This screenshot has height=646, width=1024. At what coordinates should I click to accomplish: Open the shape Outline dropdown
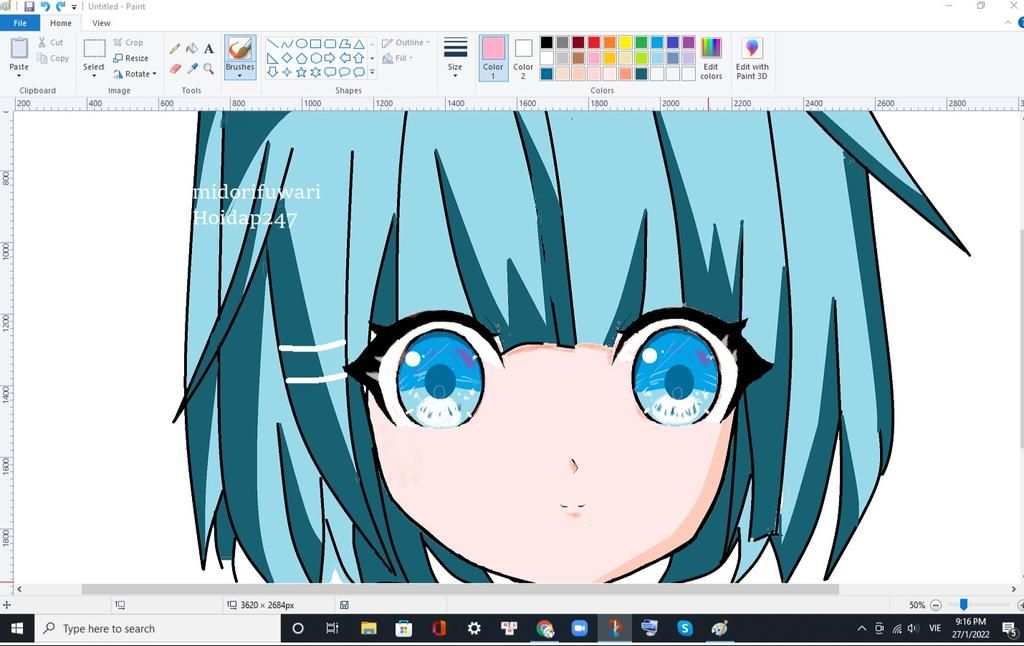(406, 42)
